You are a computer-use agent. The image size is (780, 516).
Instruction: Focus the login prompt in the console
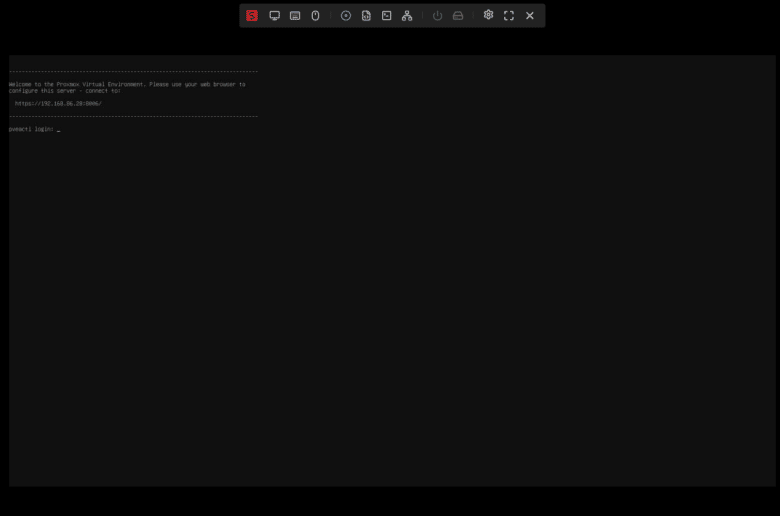tap(34, 129)
